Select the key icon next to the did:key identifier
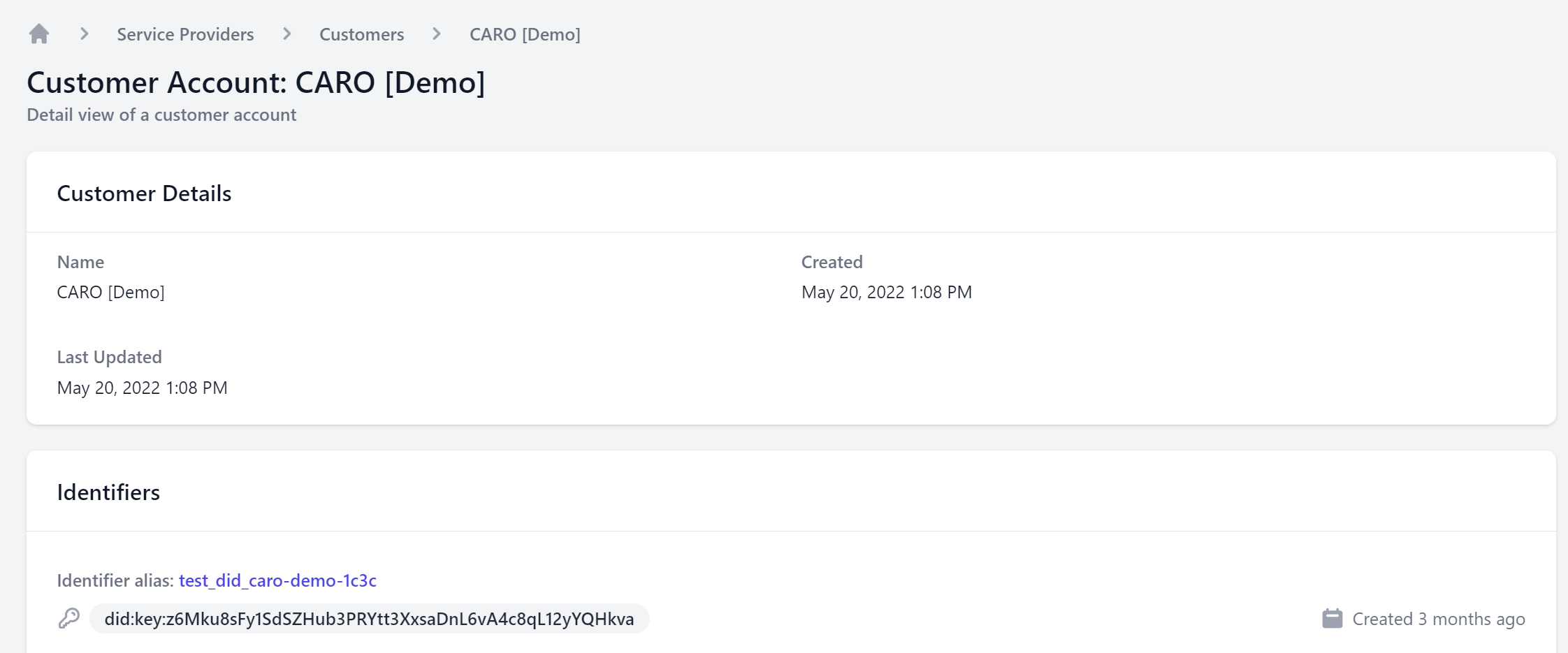 coord(69,618)
